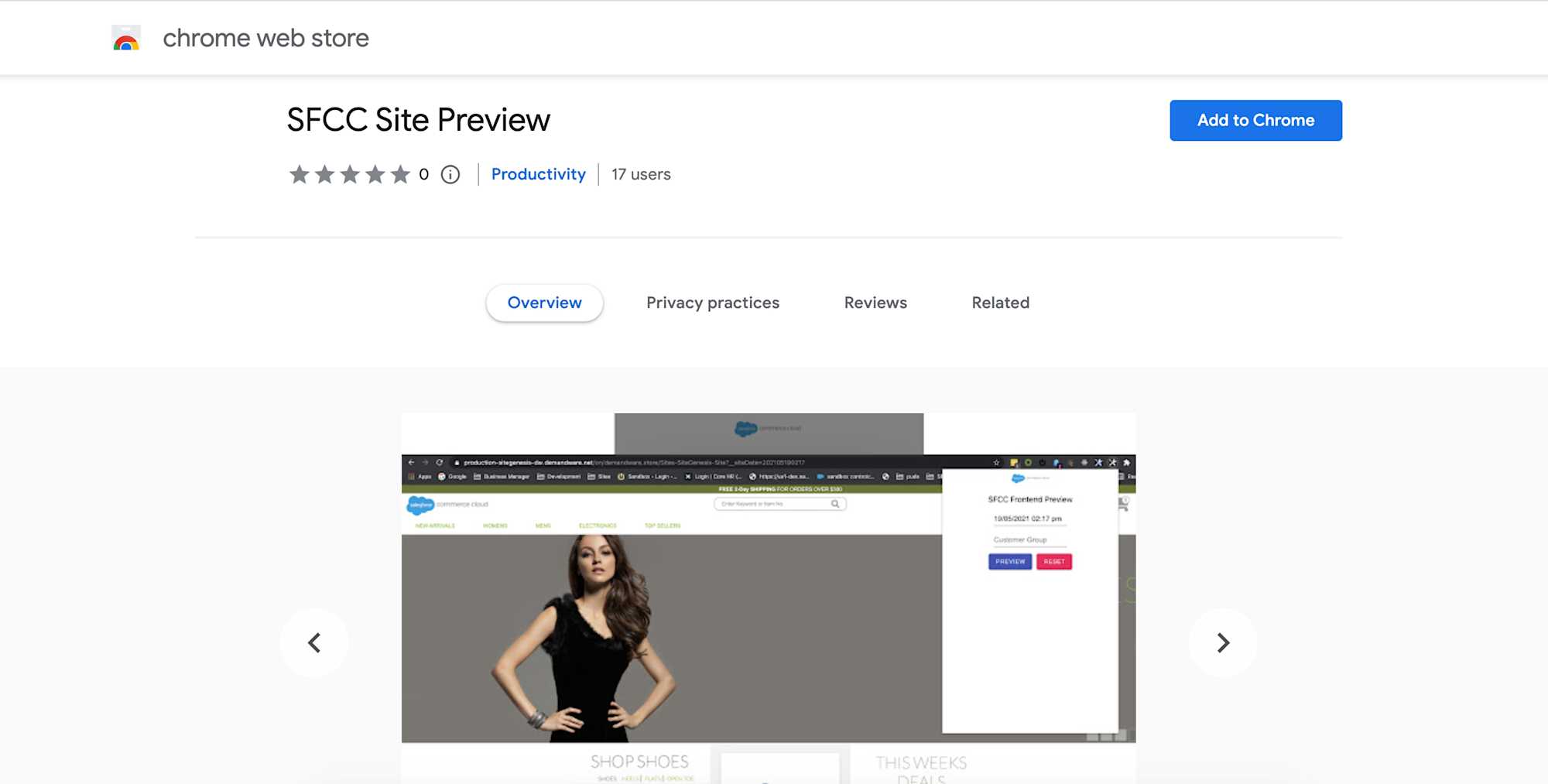Open the Reviews tab

[x=875, y=303]
